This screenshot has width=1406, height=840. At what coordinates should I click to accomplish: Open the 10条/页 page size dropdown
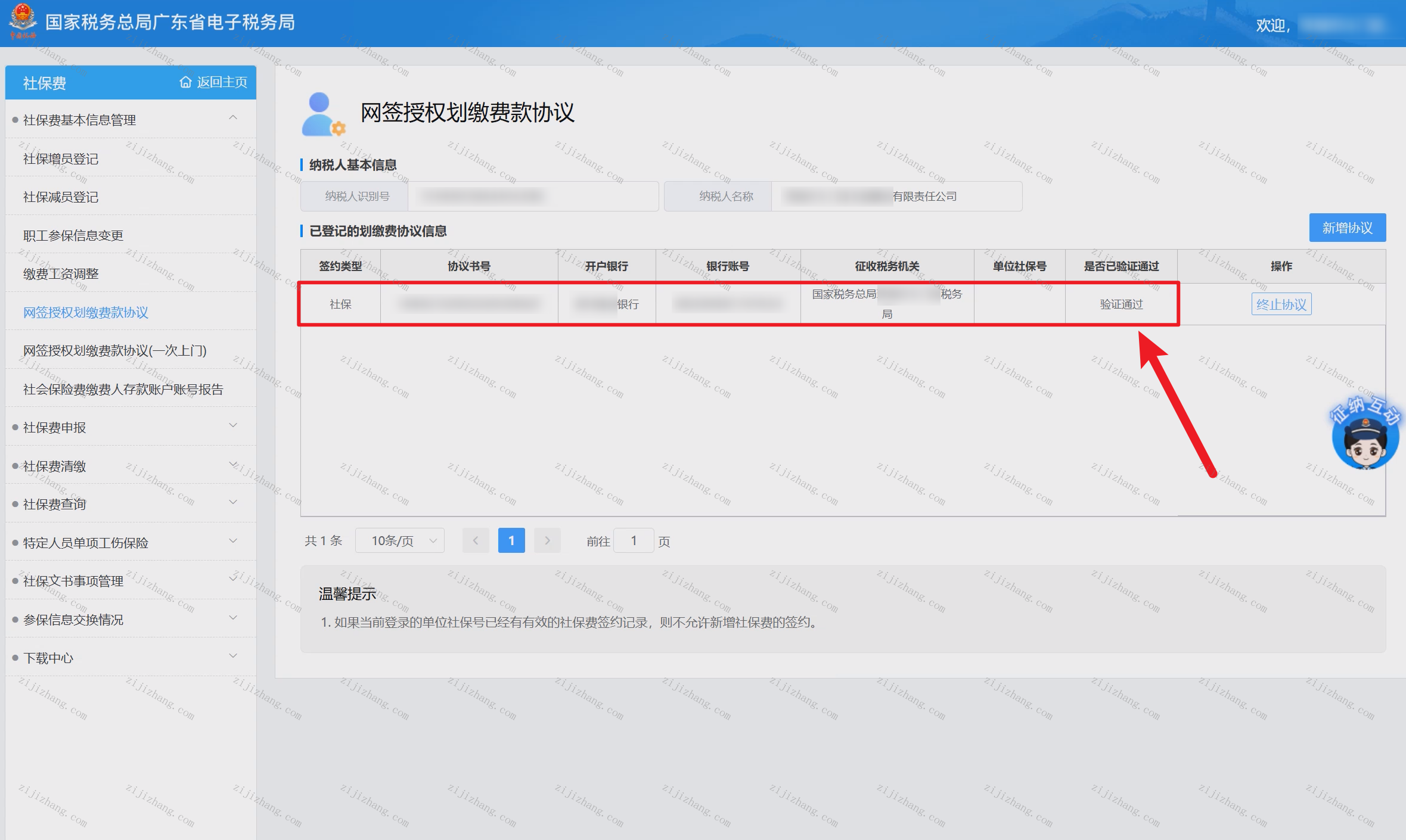coord(400,541)
